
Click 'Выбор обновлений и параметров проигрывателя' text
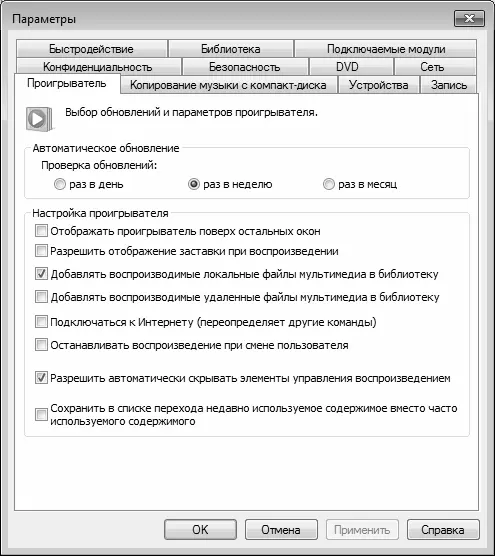click(x=191, y=112)
